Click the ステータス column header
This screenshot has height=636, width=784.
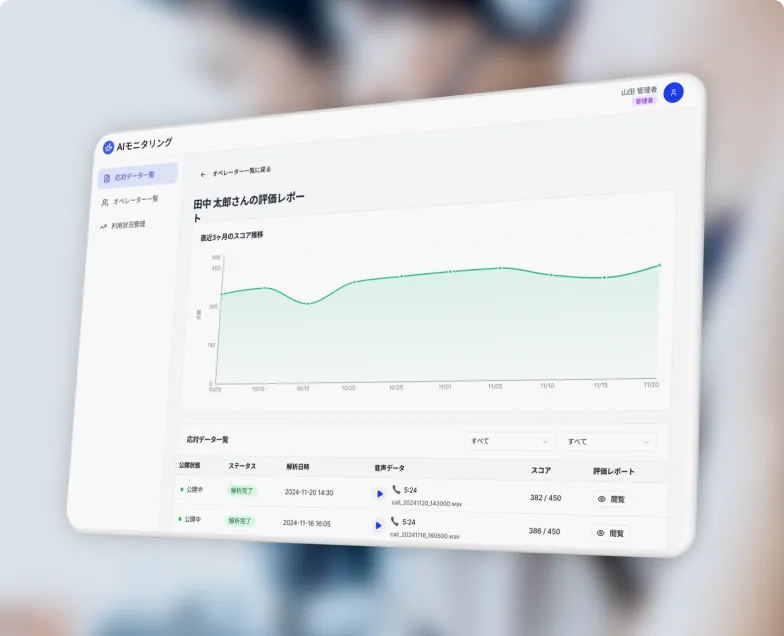tap(242, 466)
